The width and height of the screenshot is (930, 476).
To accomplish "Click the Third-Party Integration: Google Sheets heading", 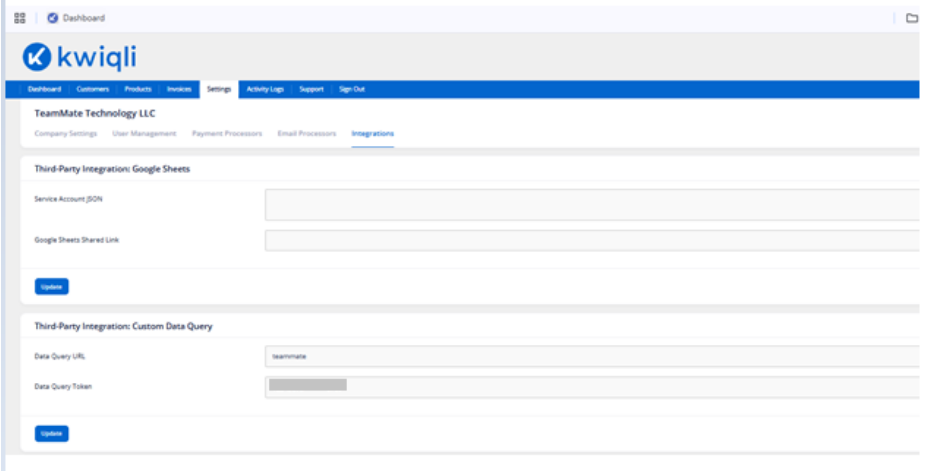I will click(112, 169).
